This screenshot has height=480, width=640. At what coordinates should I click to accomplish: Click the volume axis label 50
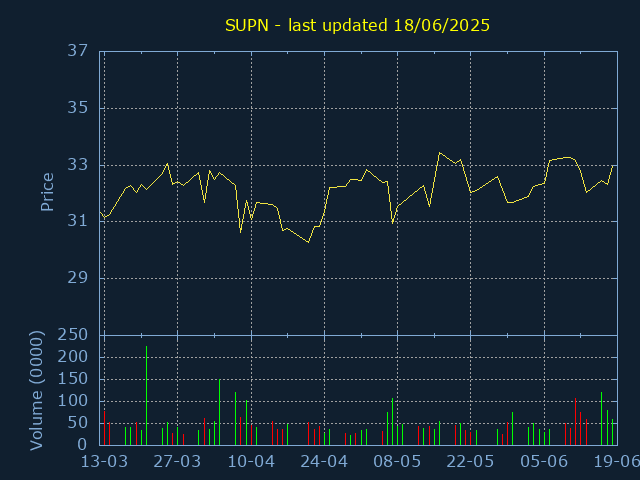tap(78, 423)
